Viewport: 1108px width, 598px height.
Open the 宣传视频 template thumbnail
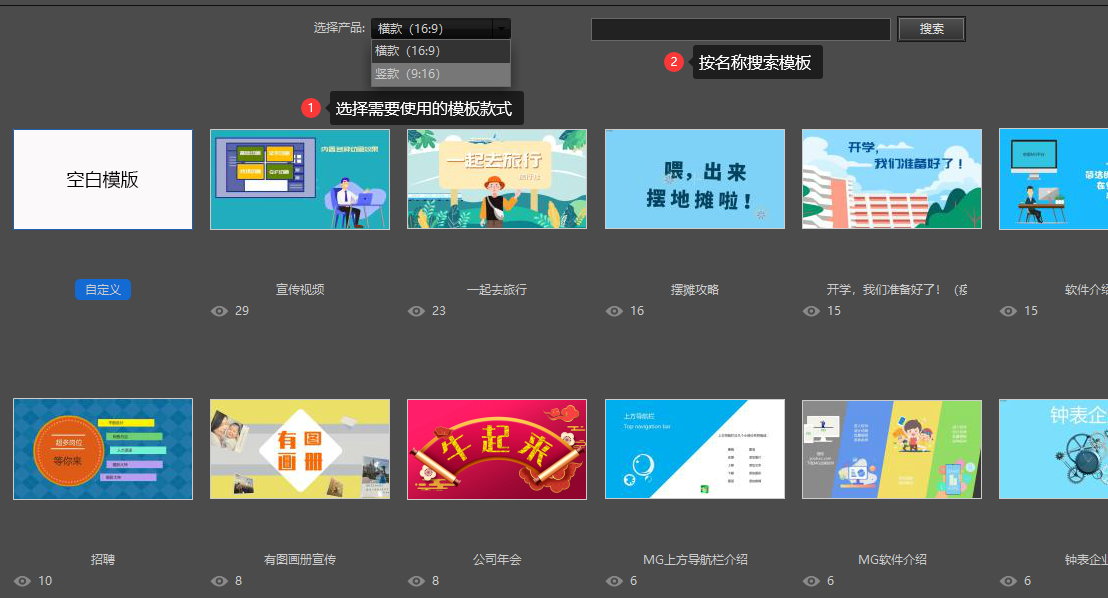300,179
